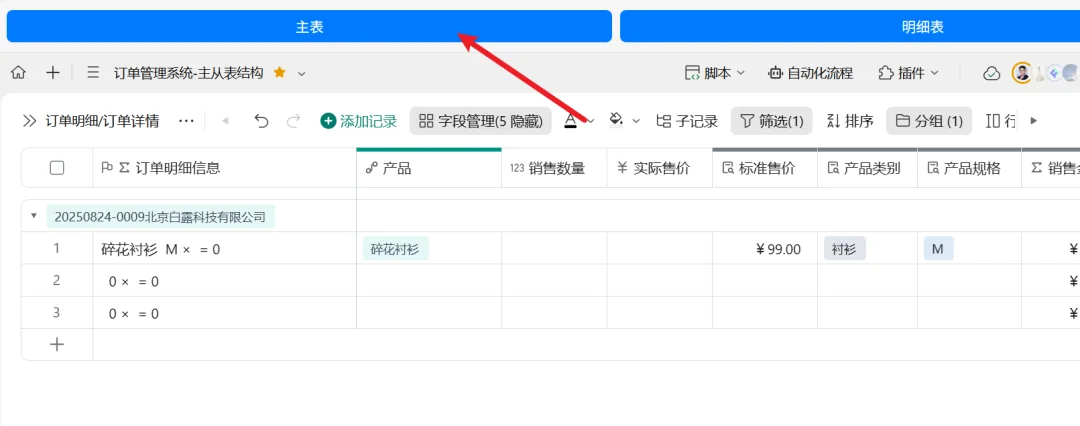Click the toolbar scroll-right arrow
Screen dimensions: 1080x426
(x=1033, y=121)
